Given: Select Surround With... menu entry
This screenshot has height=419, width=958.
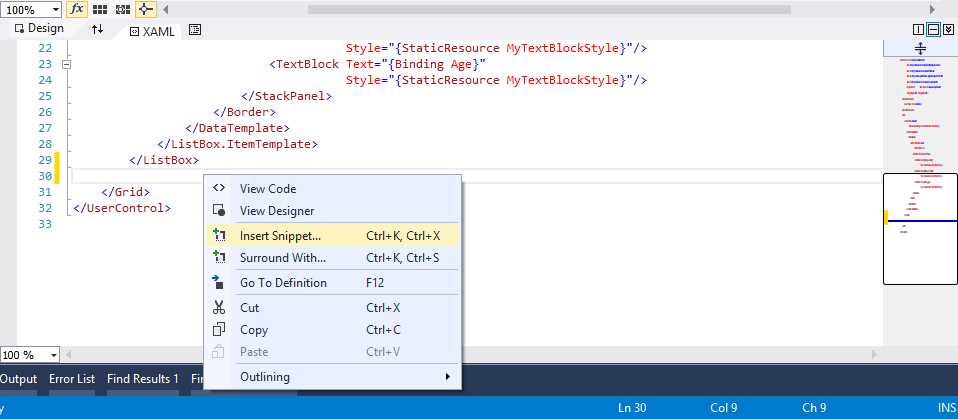Looking at the screenshot, I should pos(332,258).
